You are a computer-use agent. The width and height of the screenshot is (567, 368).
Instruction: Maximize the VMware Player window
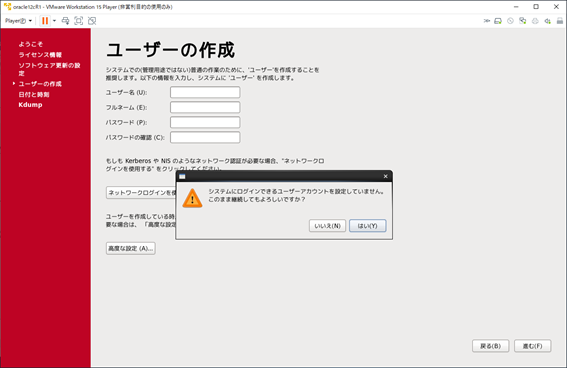pos(536,7)
